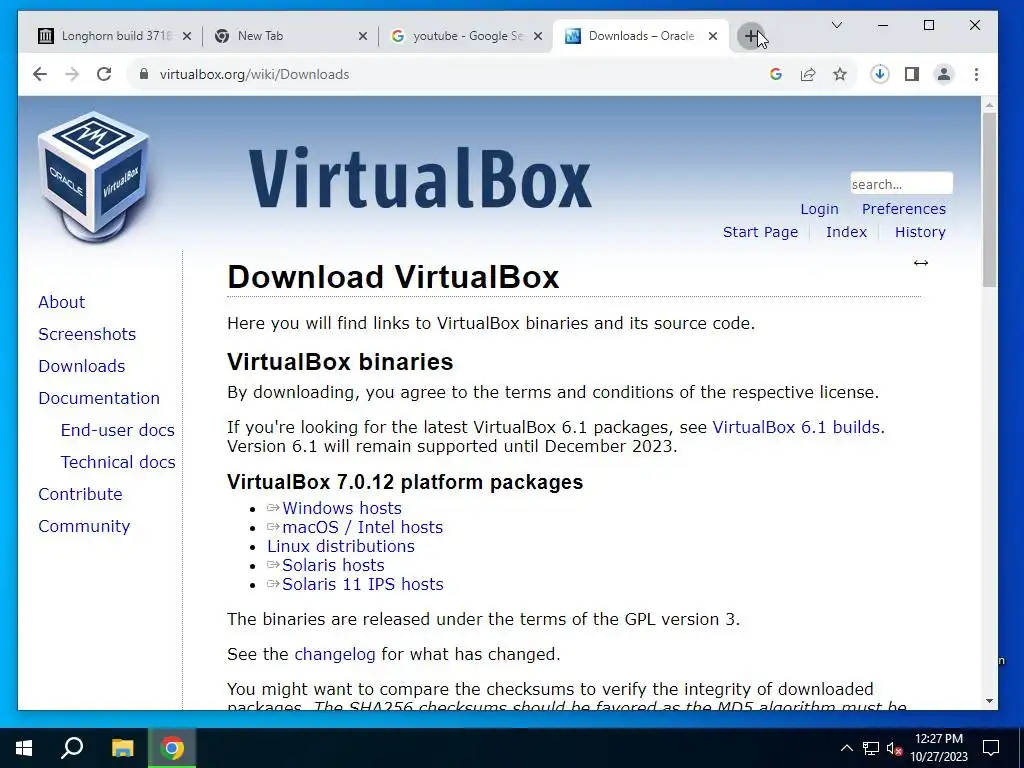Select the Downloads – Oracle tab
The height and width of the screenshot is (768, 1024).
coord(640,36)
